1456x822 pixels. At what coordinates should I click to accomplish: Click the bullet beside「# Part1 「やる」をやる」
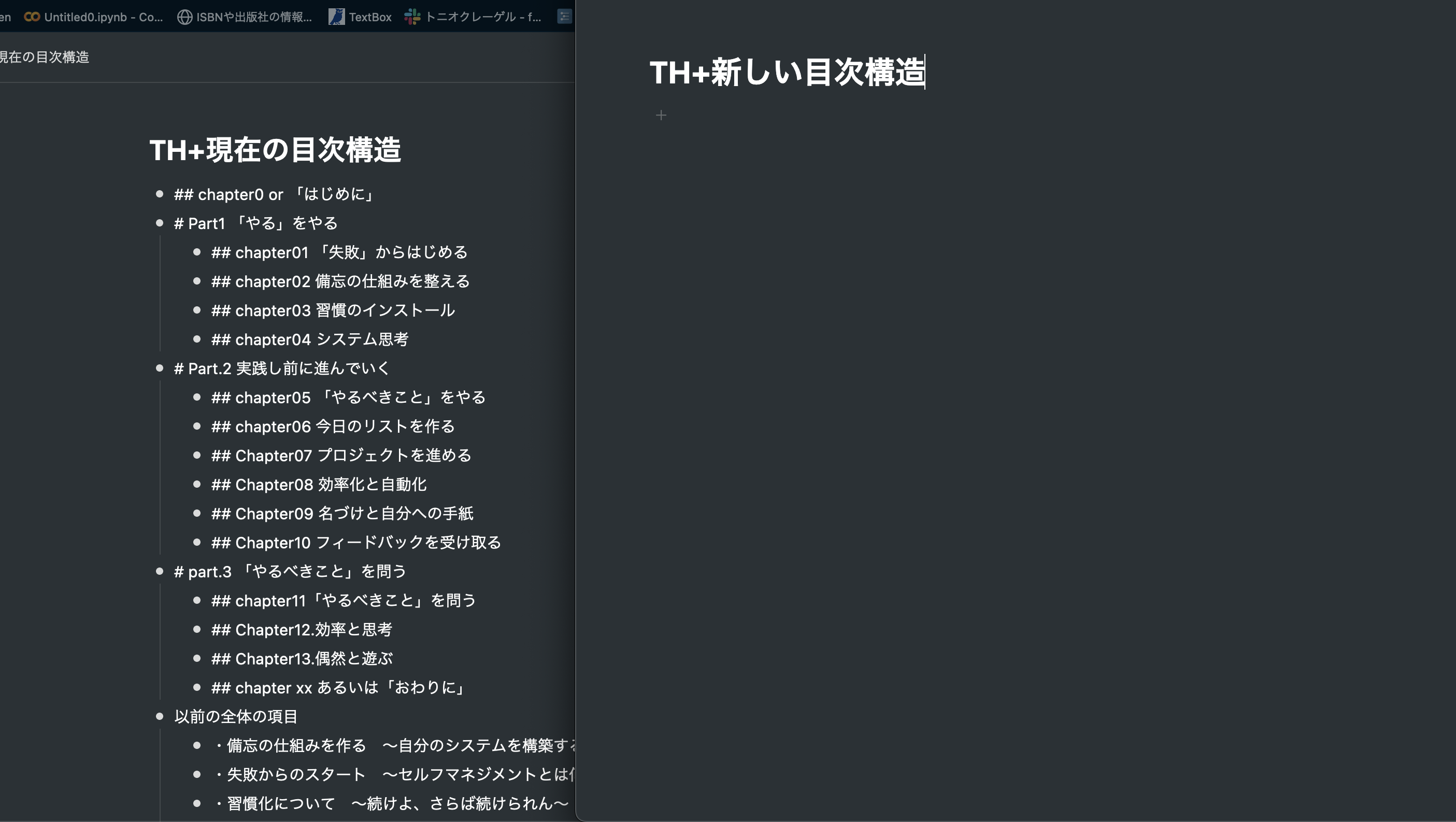click(x=160, y=223)
